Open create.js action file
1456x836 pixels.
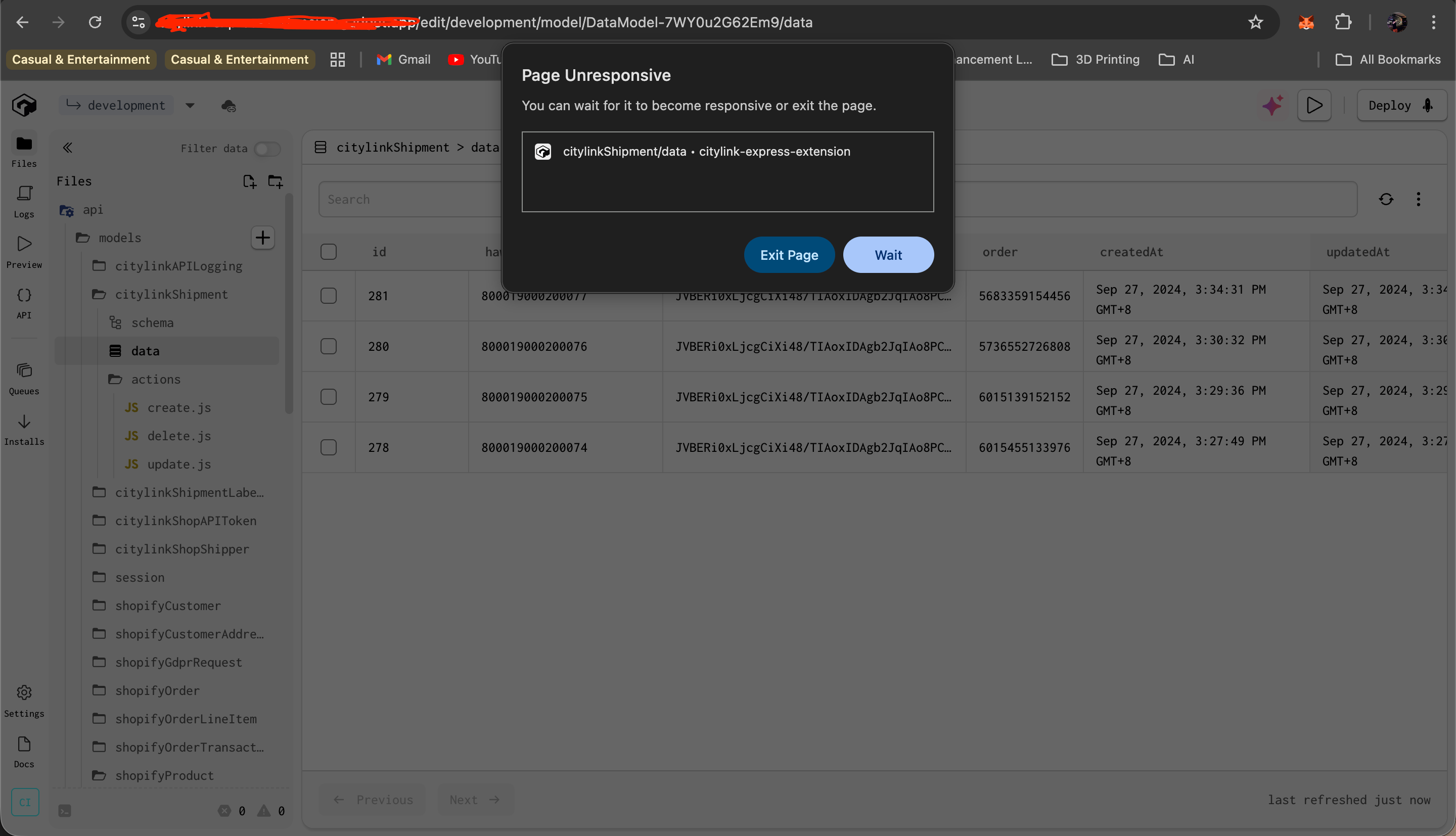[178, 408]
